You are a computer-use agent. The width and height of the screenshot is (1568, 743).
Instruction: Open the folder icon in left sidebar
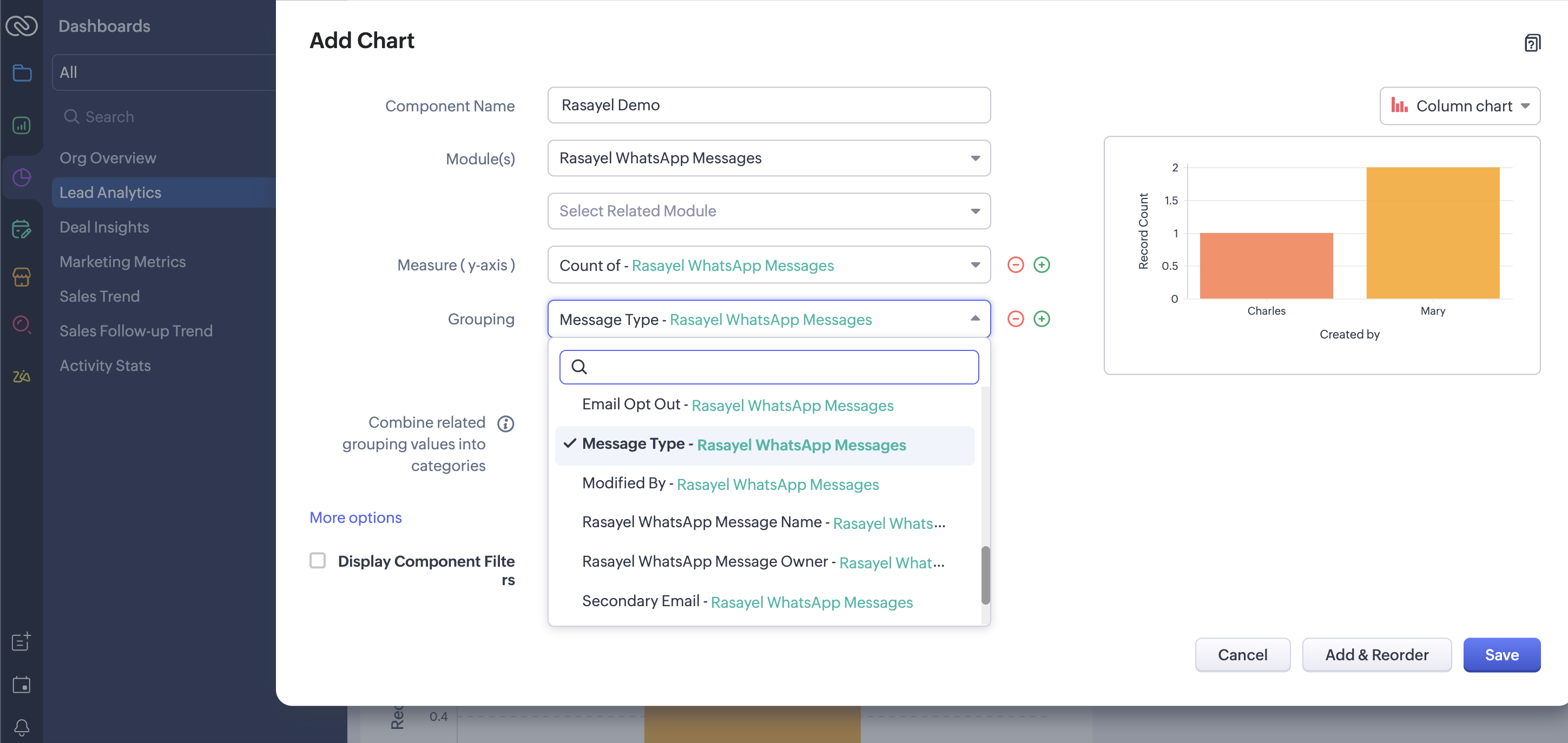pos(22,73)
